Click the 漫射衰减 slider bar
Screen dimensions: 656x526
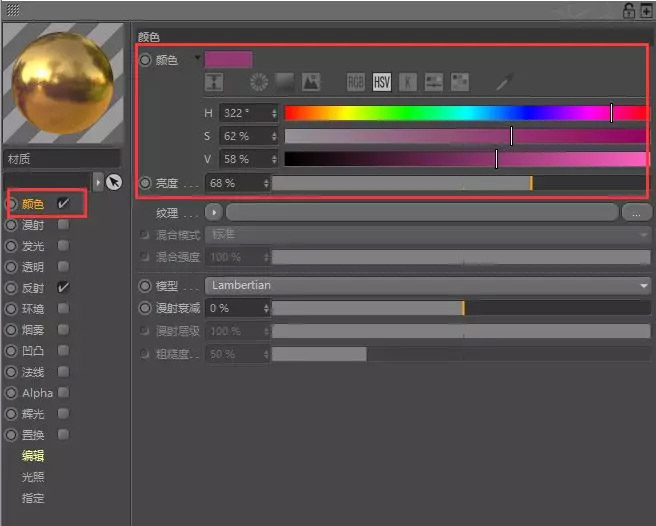pos(461,308)
